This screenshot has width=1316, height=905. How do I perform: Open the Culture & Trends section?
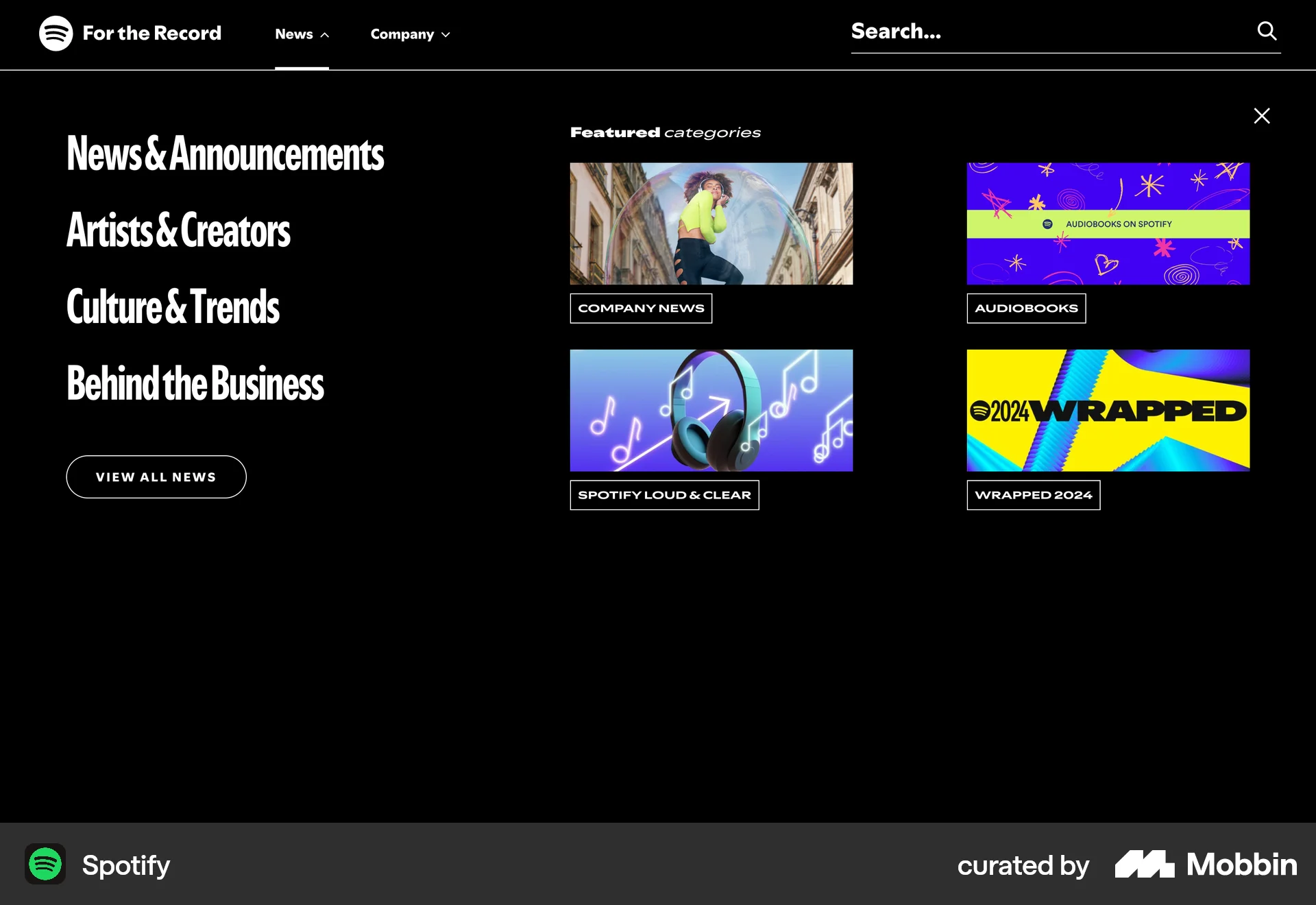pos(173,308)
